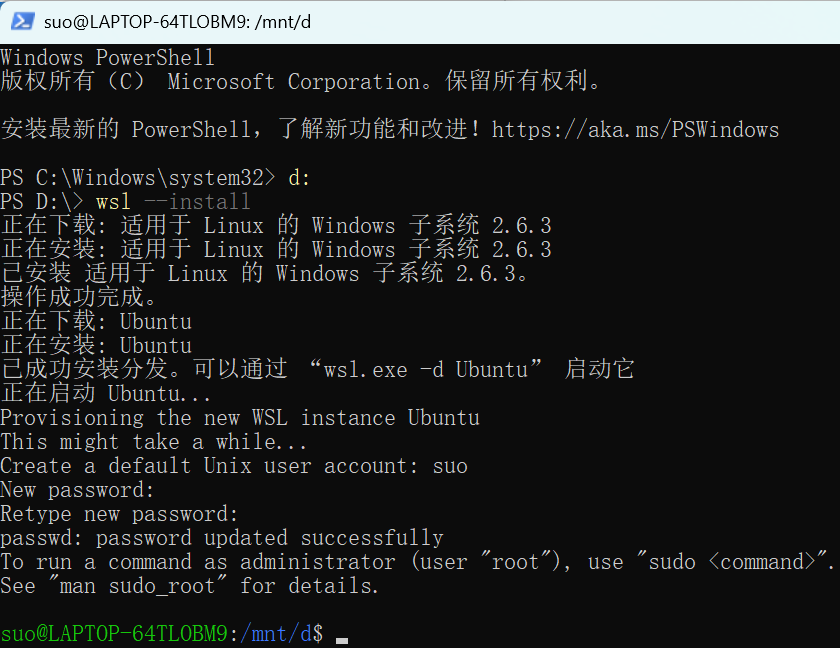Click the --install argument text
This screenshot has height=648, width=840.
tap(197, 202)
